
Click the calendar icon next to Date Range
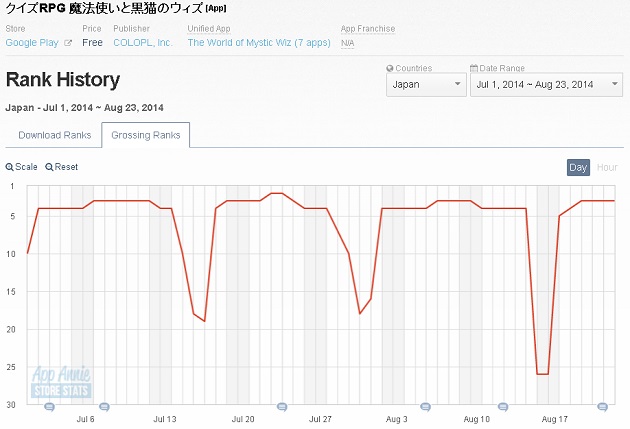pos(474,68)
